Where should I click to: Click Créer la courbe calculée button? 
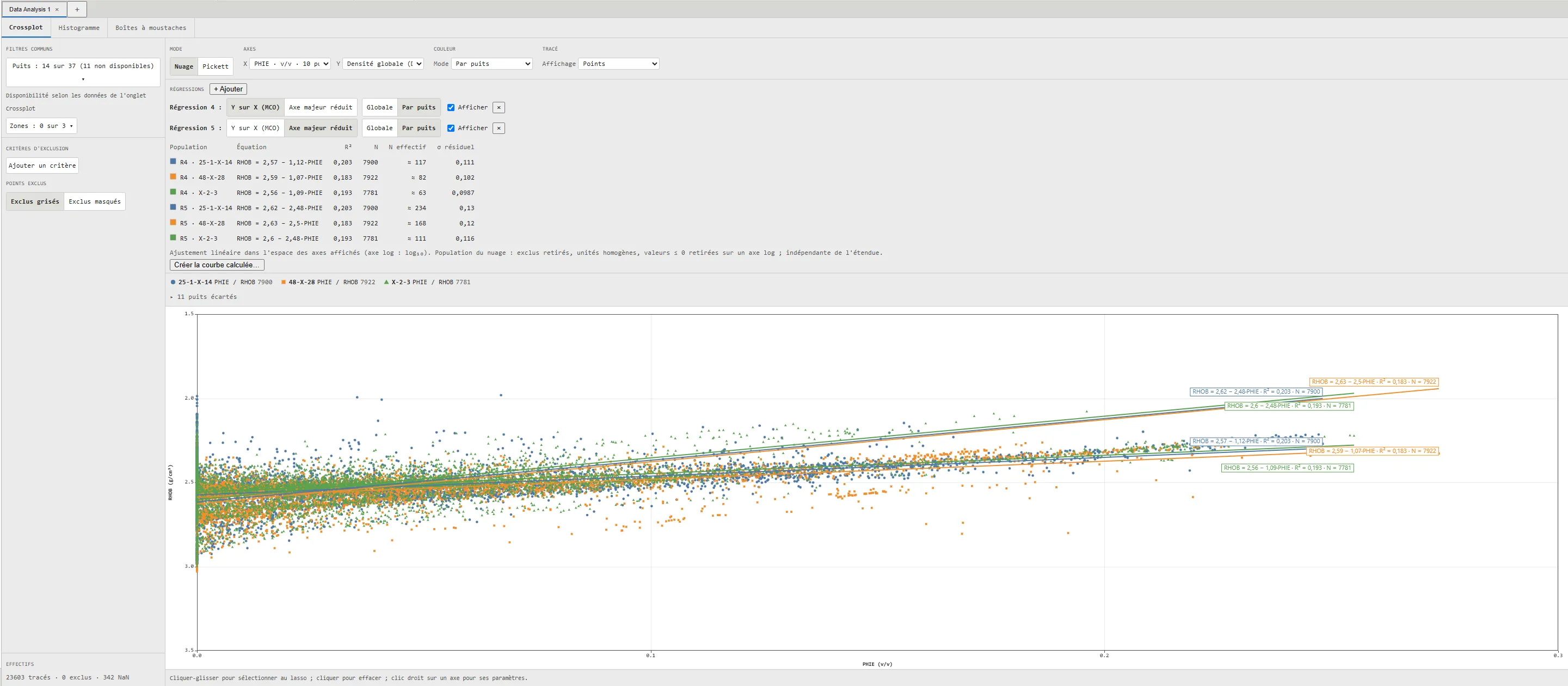217,265
